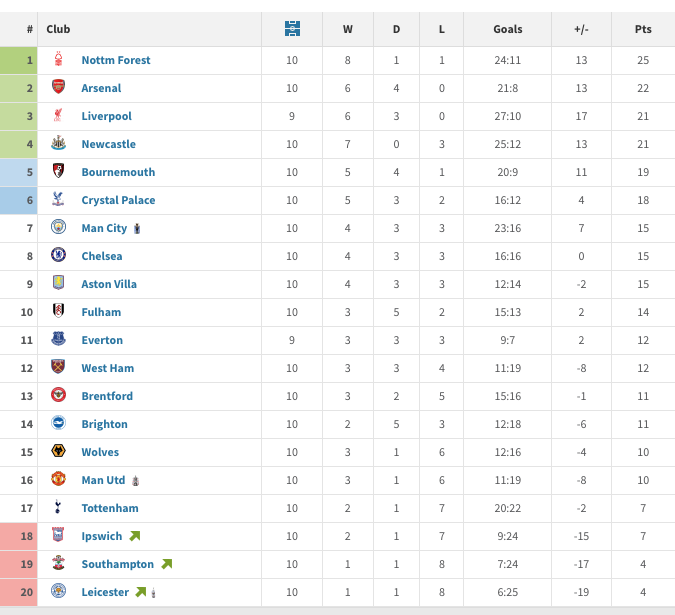Click the Man Utd club crest
Viewport: 675px width, 615px height.
click(58, 479)
